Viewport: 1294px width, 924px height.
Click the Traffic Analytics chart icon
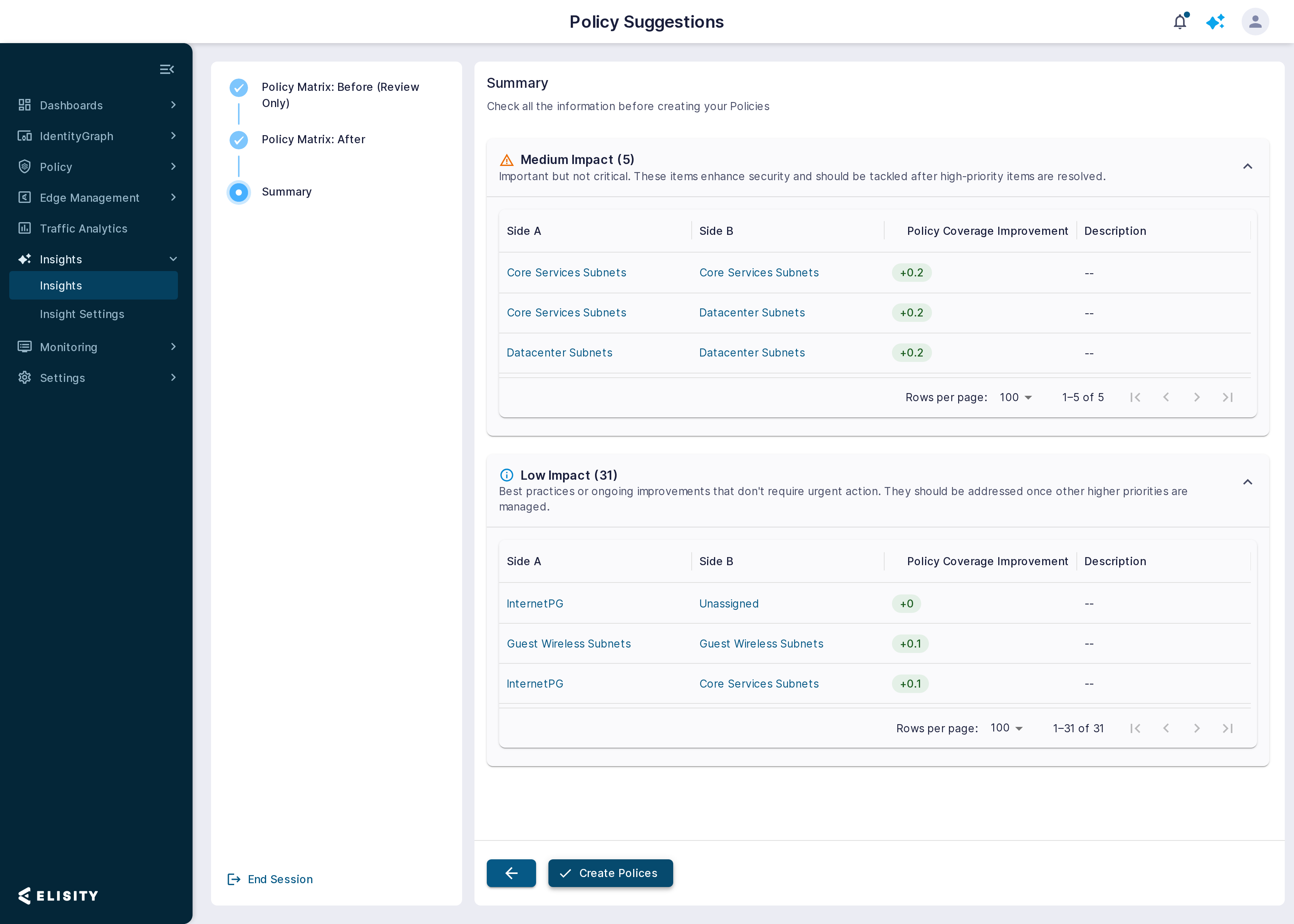pos(25,228)
